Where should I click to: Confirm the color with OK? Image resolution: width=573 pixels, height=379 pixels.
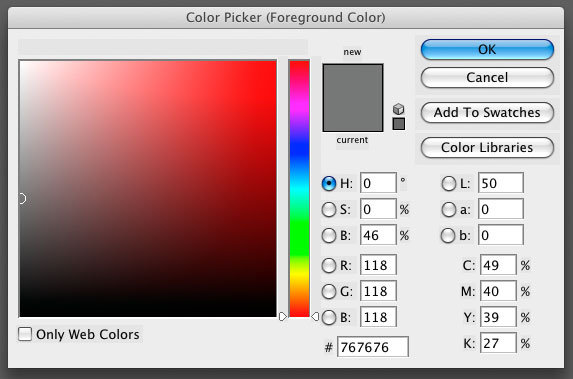[487, 49]
